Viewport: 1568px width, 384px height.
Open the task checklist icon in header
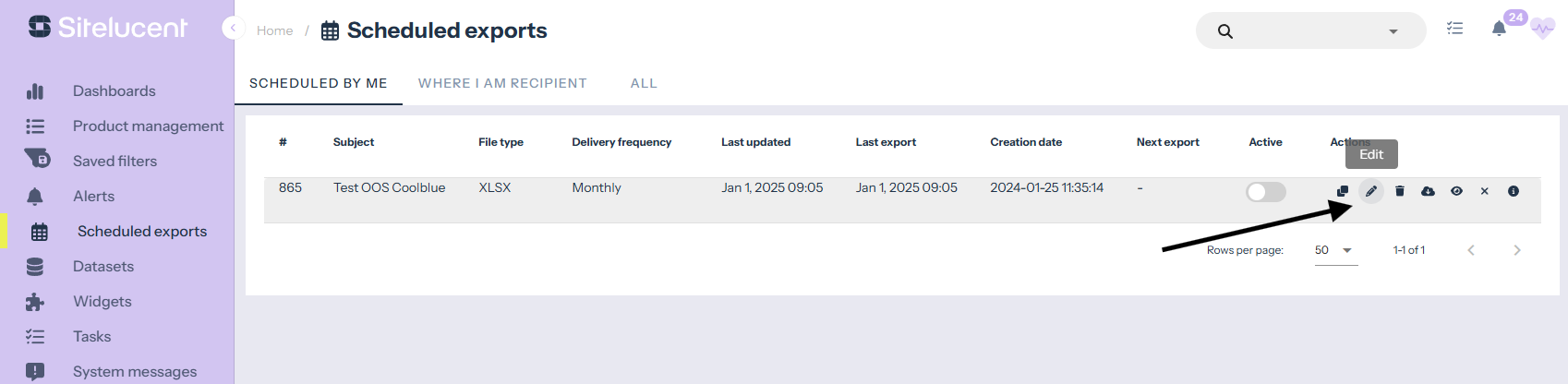pyautogui.click(x=1455, y=29)
